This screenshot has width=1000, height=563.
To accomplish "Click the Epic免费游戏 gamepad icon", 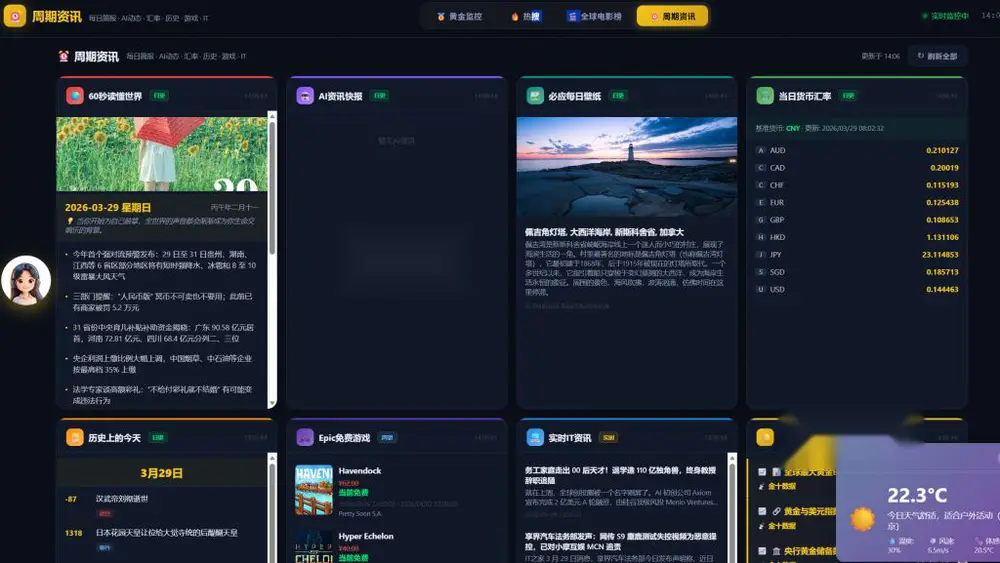I will 305,437.
